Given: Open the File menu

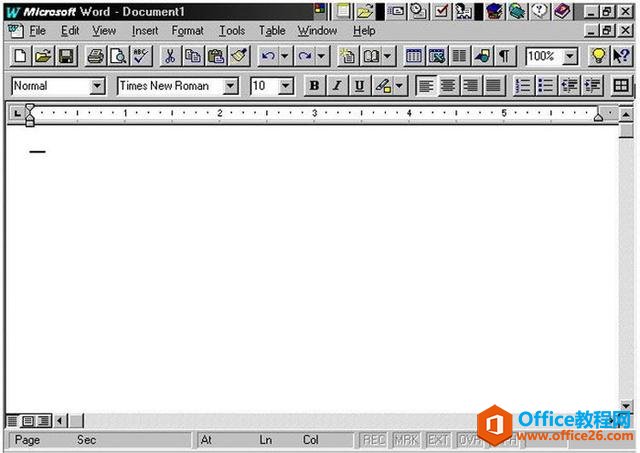Looking at the screenshot, I should point(38,31).
